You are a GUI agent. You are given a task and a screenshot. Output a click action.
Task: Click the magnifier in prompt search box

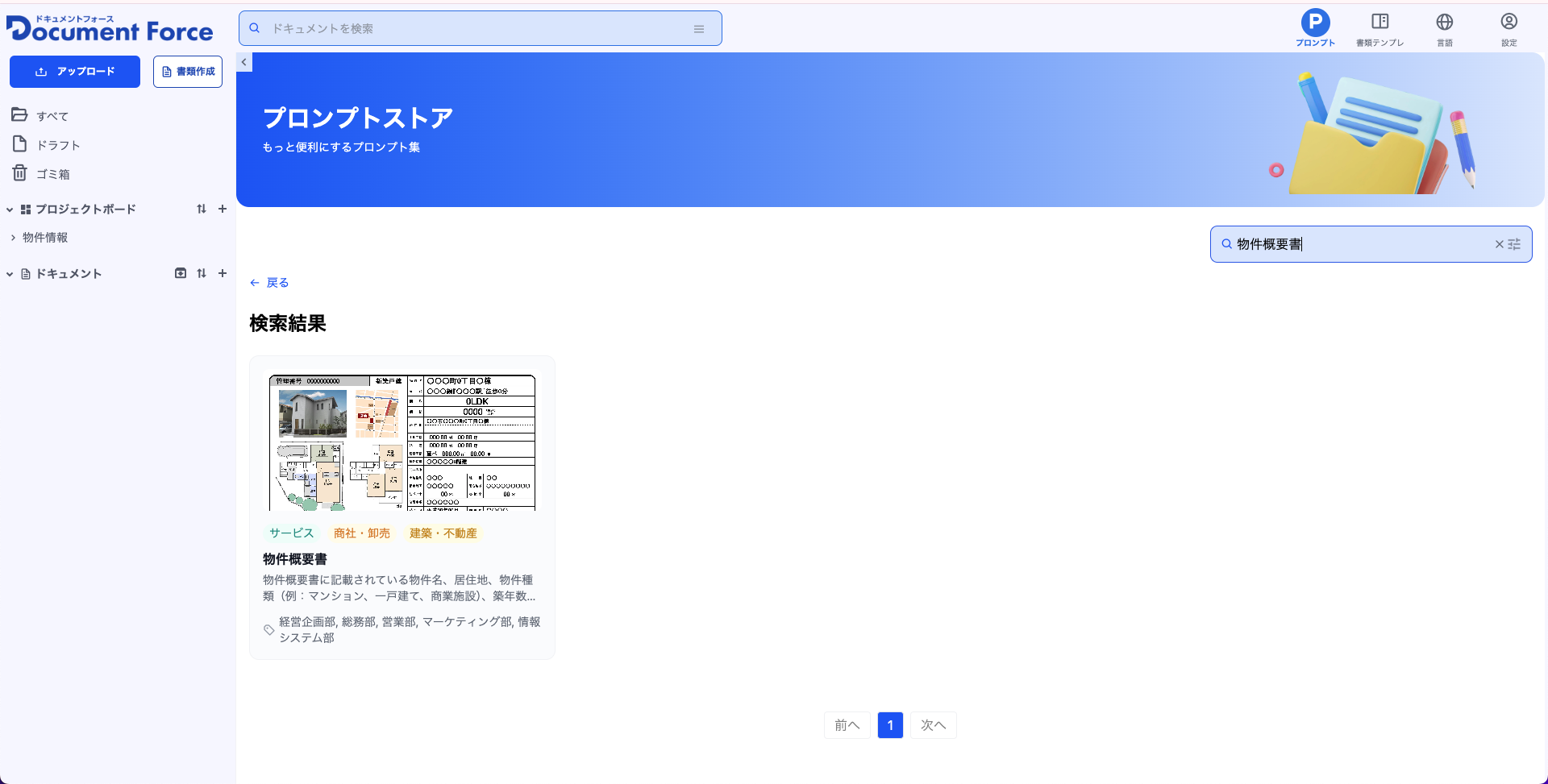(x=1226, y=244)
